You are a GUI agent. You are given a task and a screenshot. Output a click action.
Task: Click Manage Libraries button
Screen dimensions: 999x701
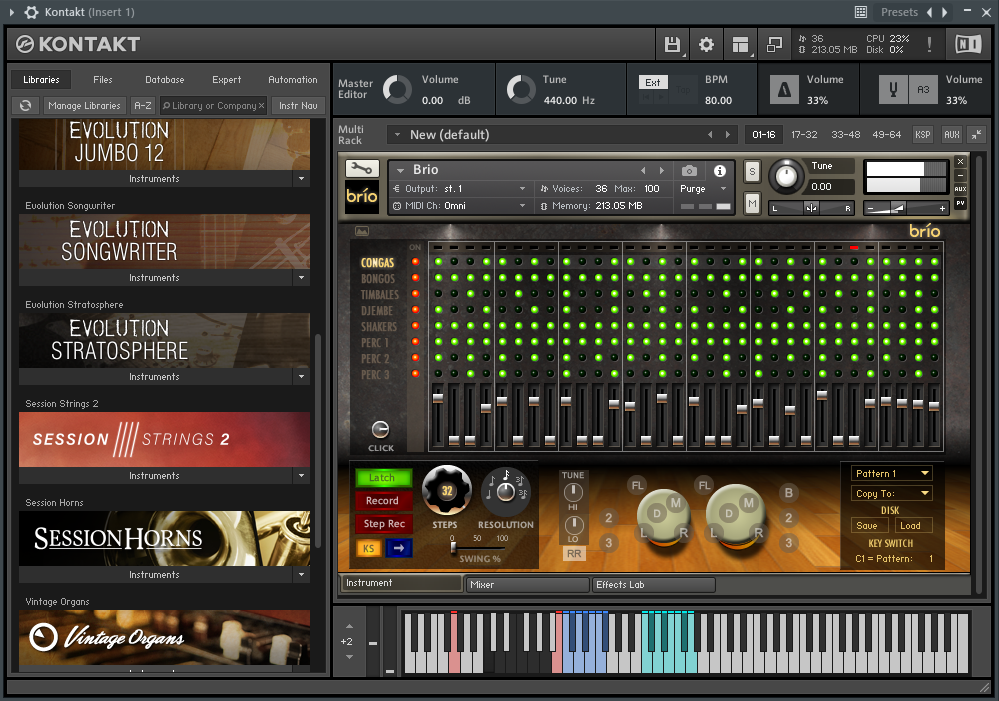[x=84, y=106]
